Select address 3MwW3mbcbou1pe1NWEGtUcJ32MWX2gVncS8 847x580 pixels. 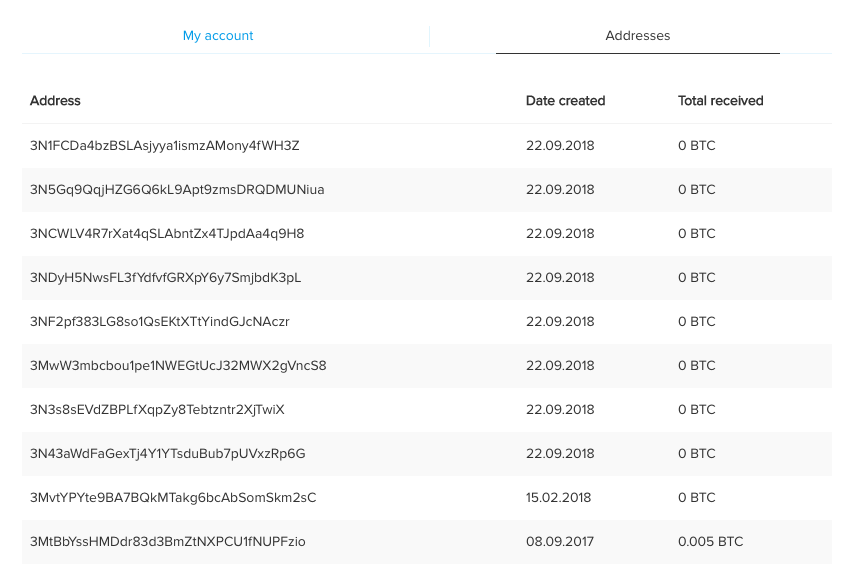click(178, 366)
